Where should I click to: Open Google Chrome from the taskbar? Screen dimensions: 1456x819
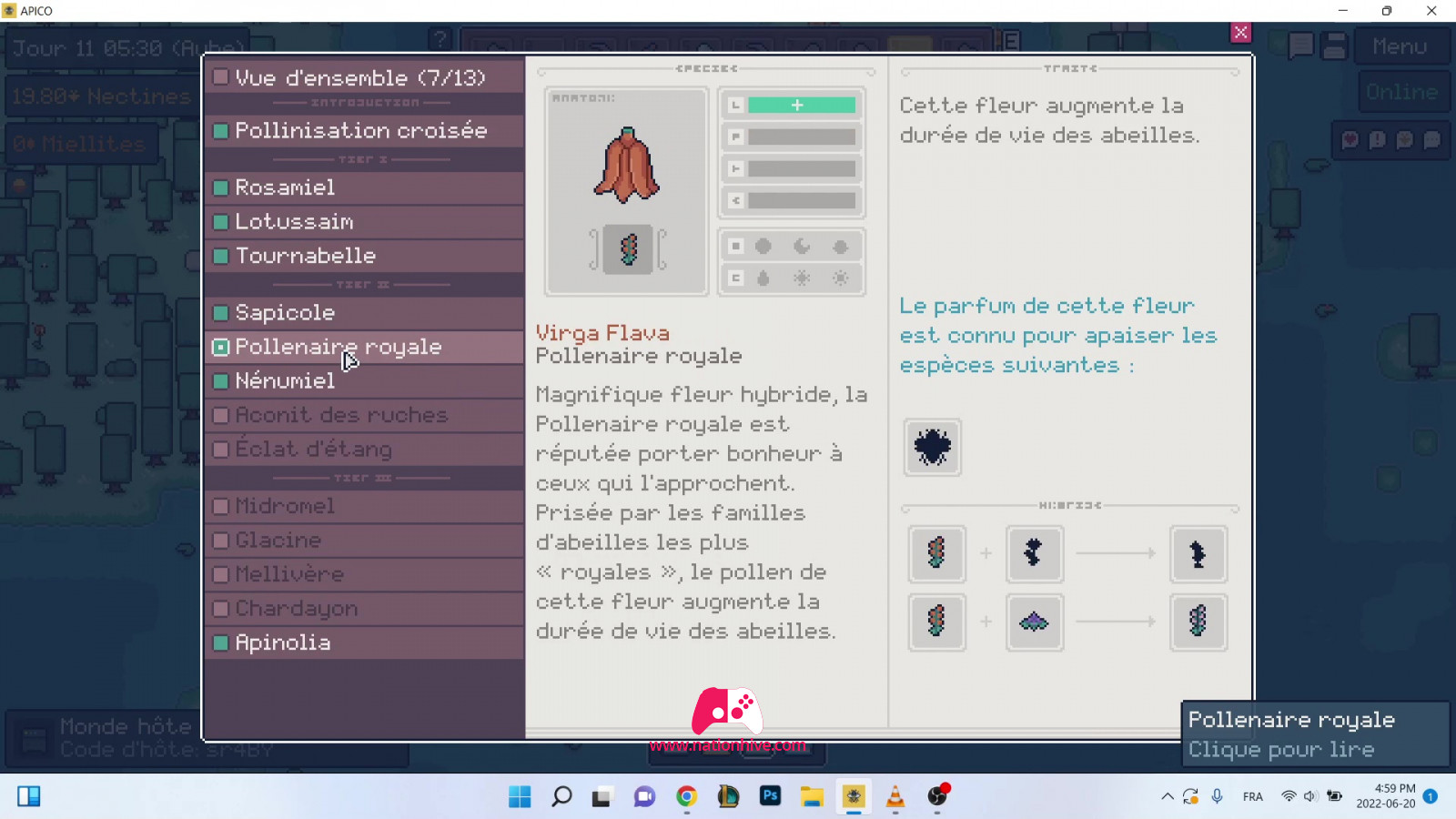(686, 796)
